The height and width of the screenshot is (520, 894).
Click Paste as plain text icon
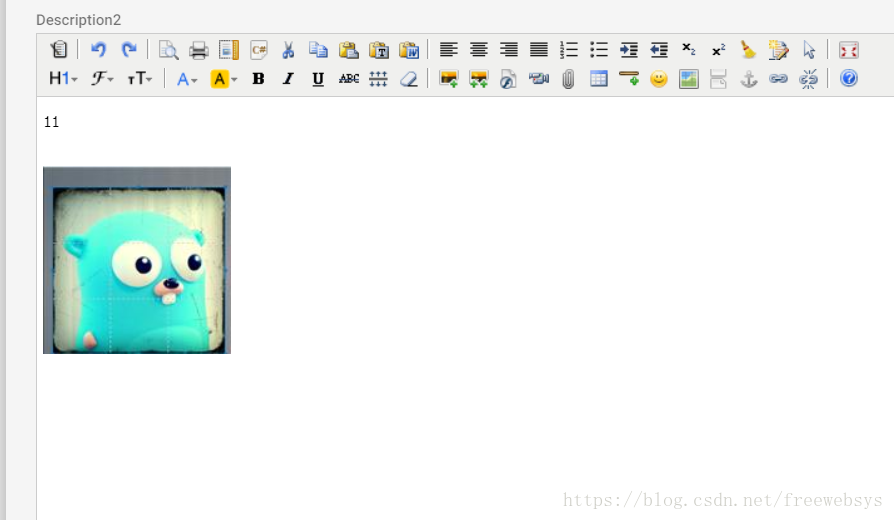(x=379, y=50)
